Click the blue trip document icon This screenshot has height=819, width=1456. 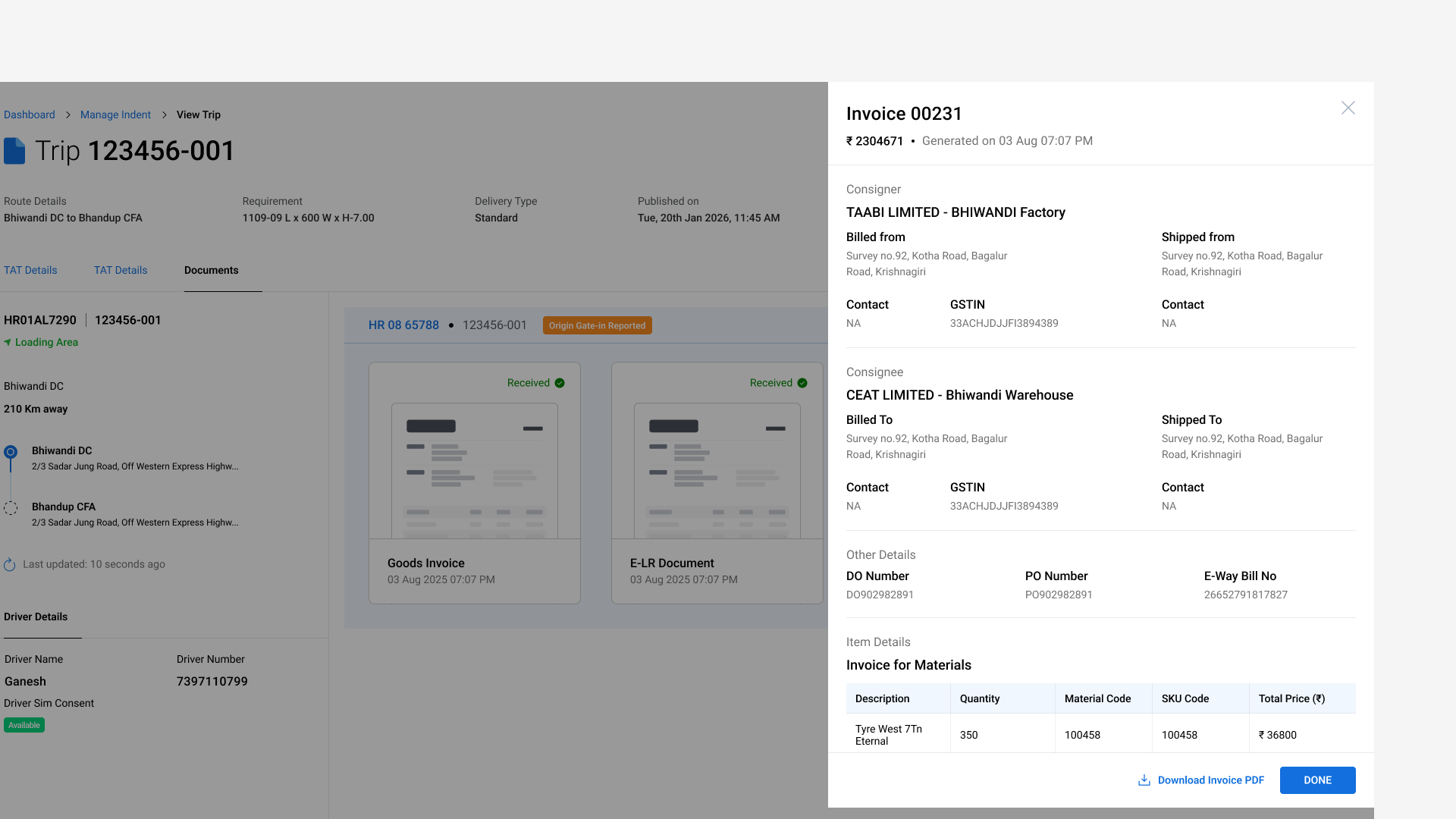pos(14,151)
